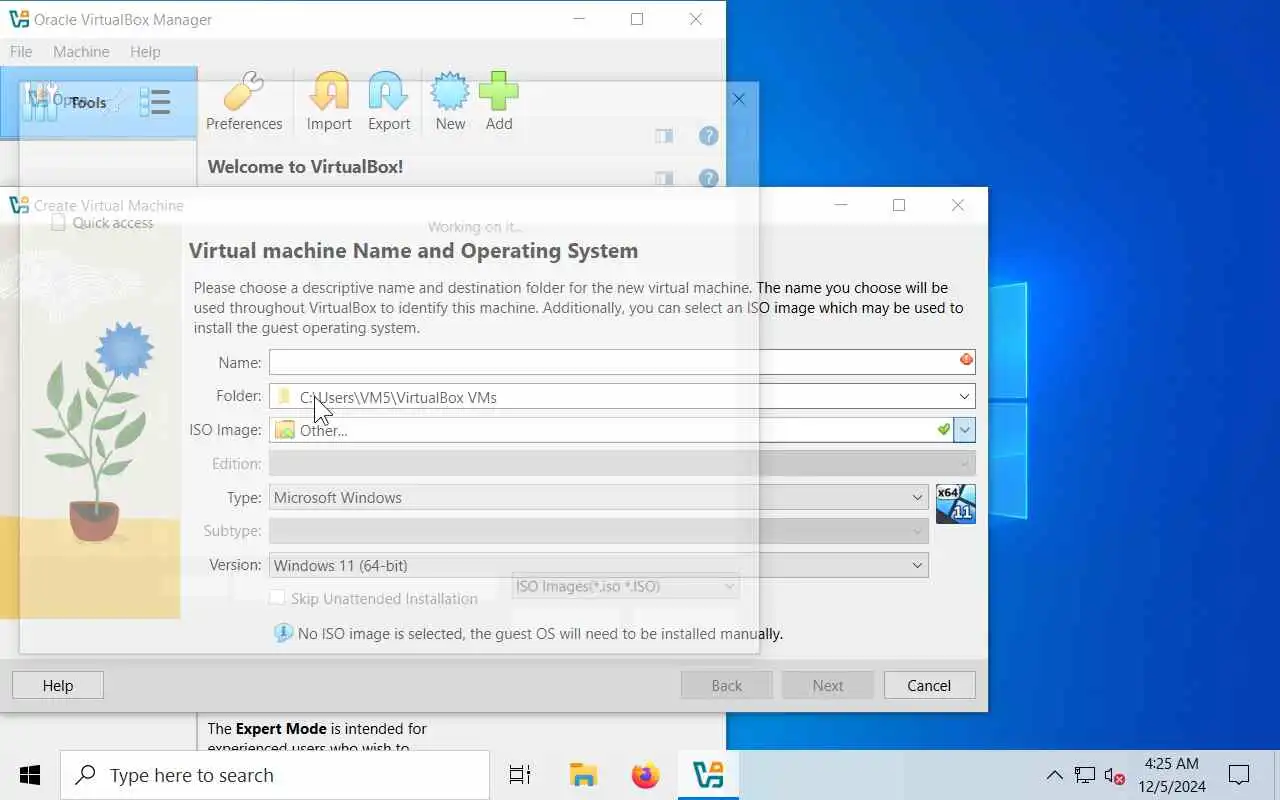Click the Expert Mode text
Viewport: 1280px width, 800px height.
[281, 728]
